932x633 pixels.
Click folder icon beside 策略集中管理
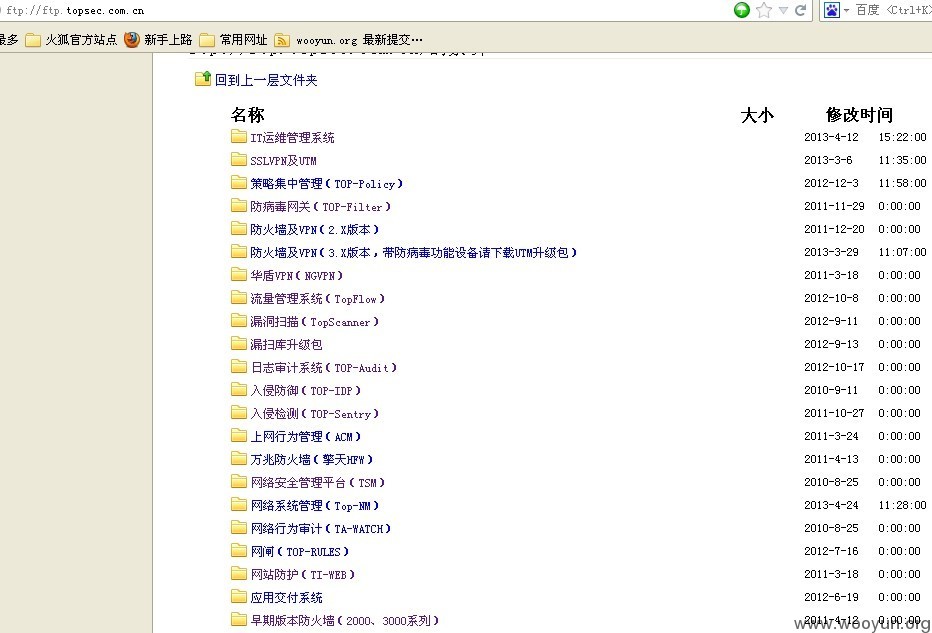tap(239, 182)
